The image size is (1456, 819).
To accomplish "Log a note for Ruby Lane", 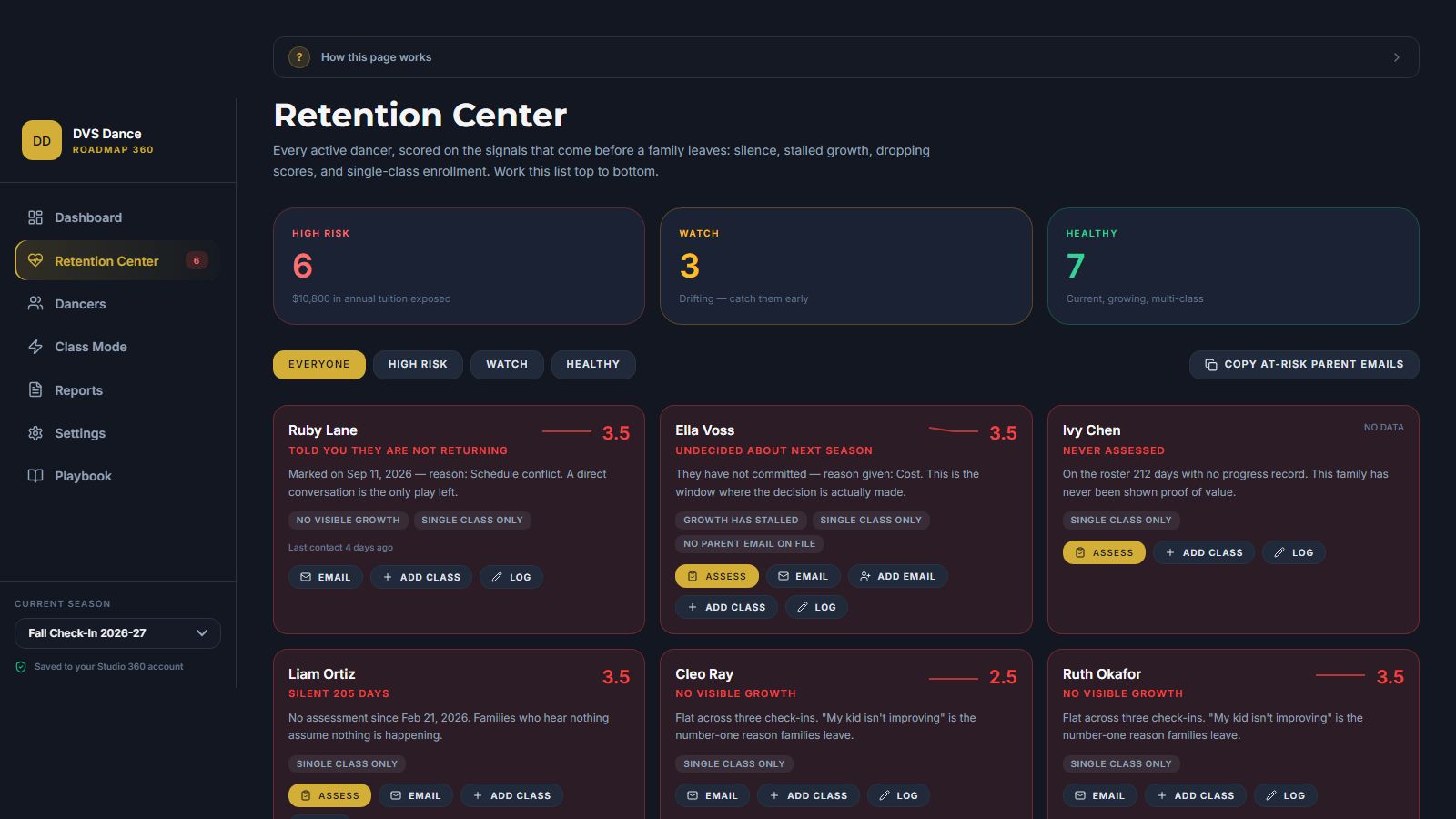I will 511,577.
